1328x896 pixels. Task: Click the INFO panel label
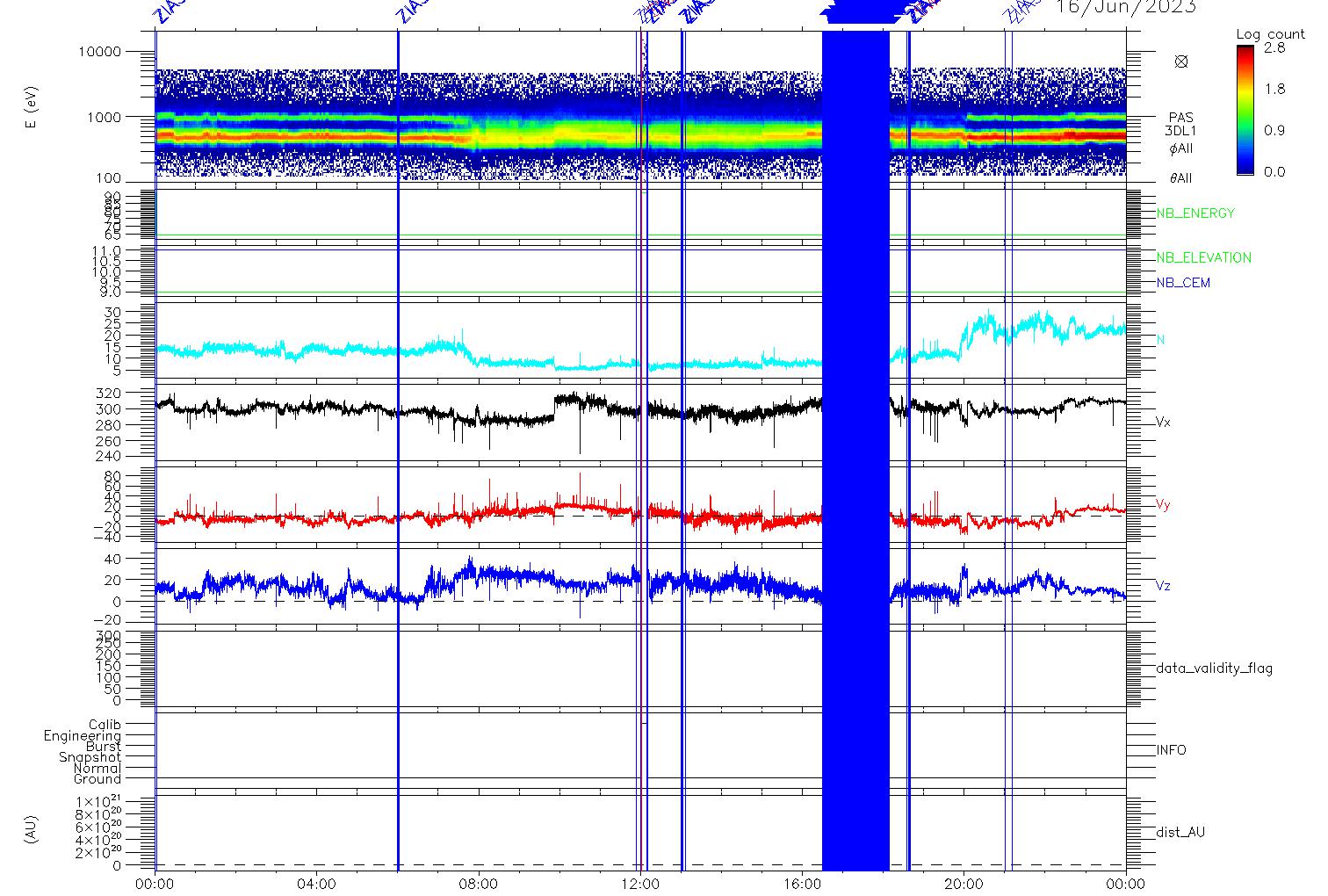(x=1171, y=750)
